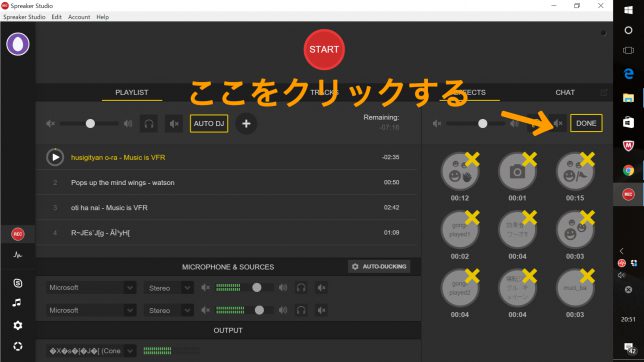Open the waveform stats icon in sidebar
644x362 pixels.
coord(18,255)
